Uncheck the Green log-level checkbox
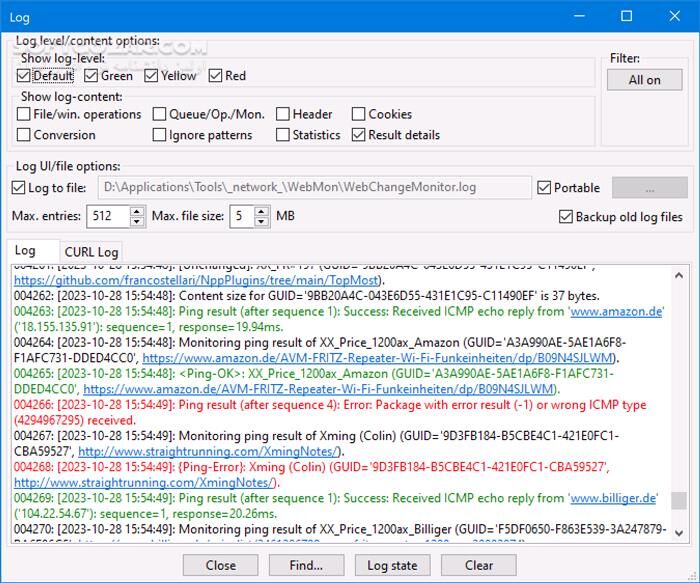The image size is (700, 583). pos(91,76)
